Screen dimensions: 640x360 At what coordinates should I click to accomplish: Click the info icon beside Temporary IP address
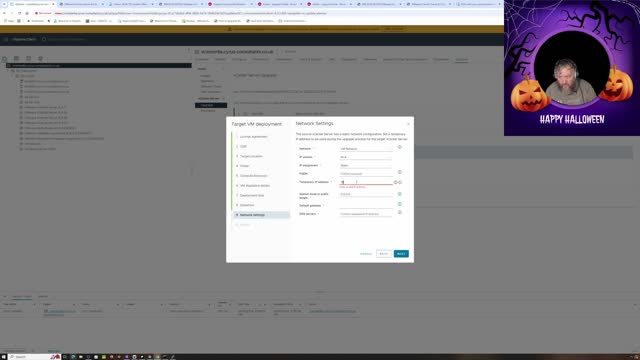(400, 182)
